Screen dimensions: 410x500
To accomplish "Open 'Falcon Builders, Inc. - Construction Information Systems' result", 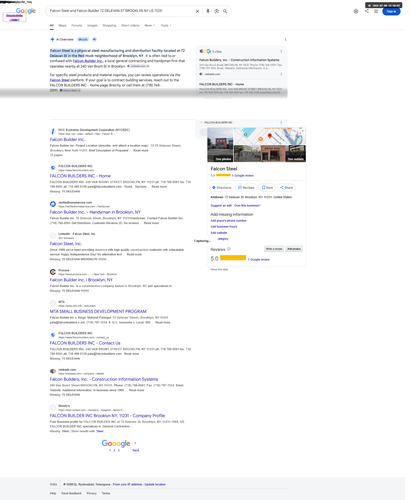I will 104,379.
